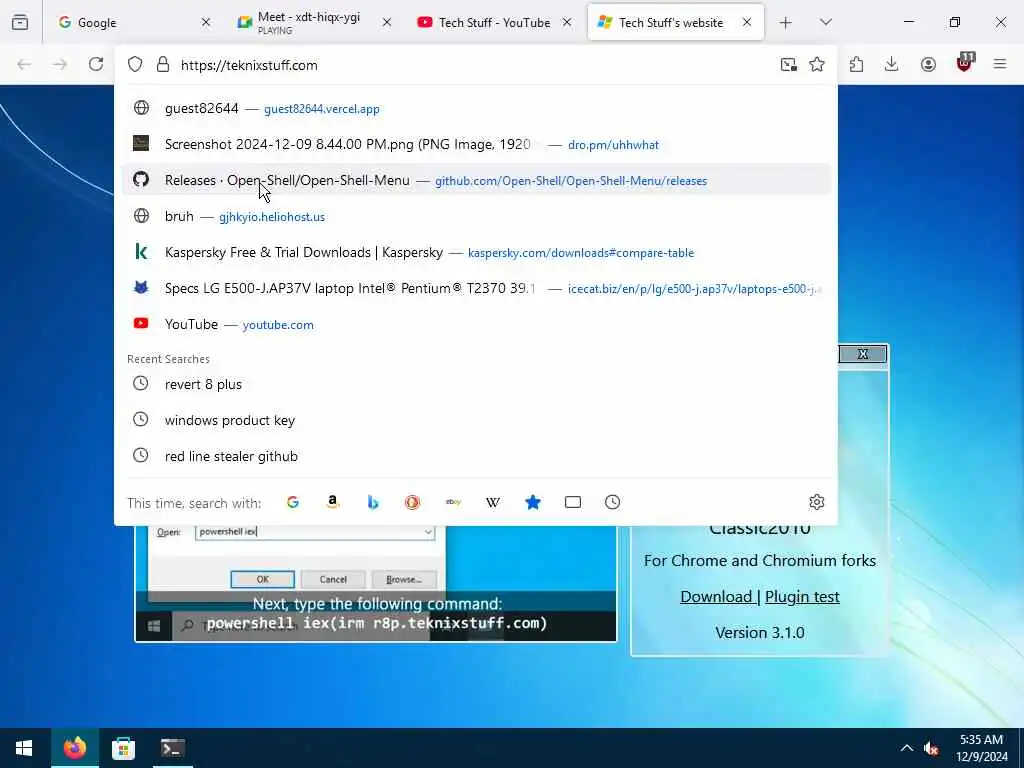Viewport: 1024px width, 768px height.
Task: Open the Run dialog command dropdown arrow
Action: pyautogui.click(x=428, y=532)
